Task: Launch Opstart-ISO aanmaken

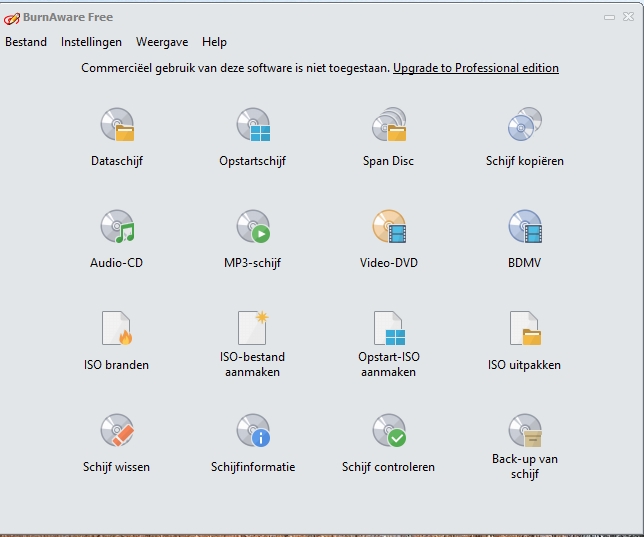Action: (388, 329)
